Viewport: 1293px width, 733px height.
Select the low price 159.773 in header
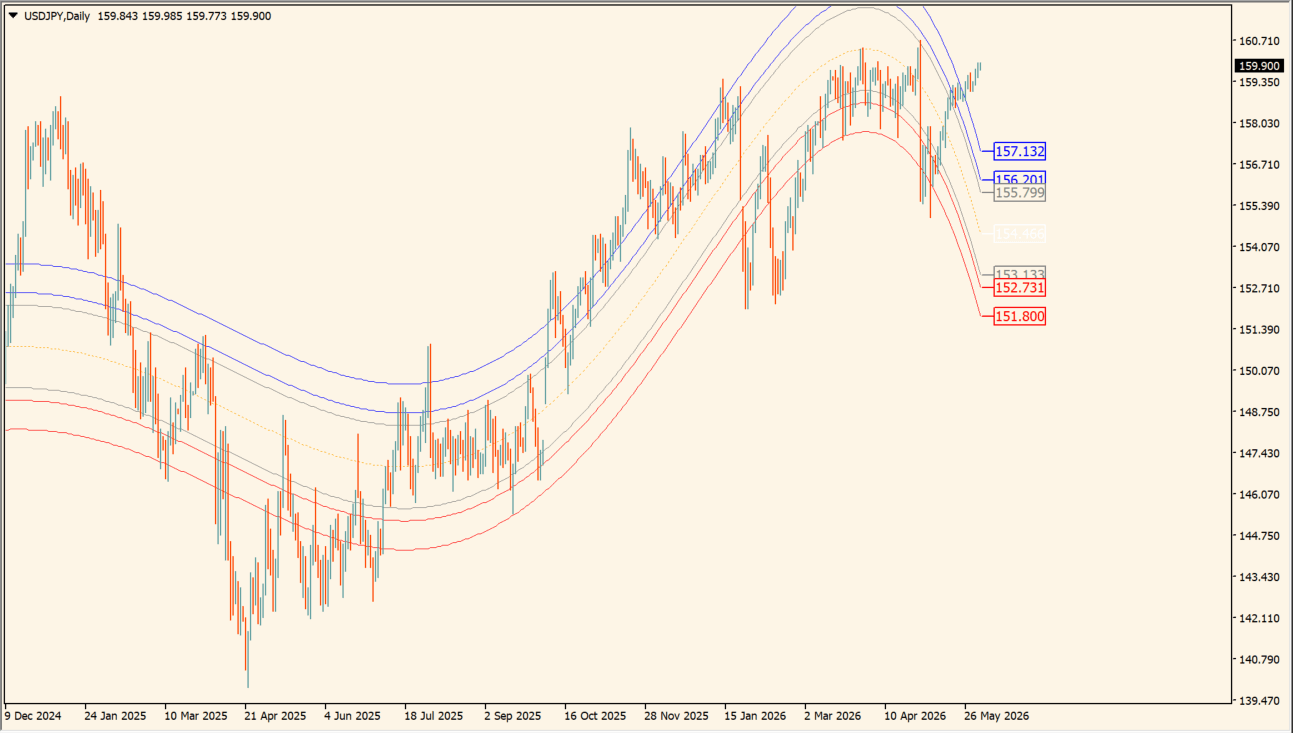coord(207,16)
